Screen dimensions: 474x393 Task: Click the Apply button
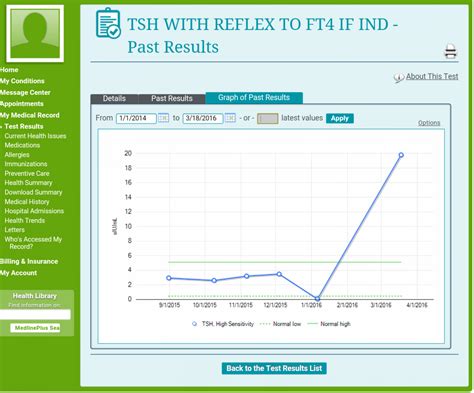tap(340, 118)
